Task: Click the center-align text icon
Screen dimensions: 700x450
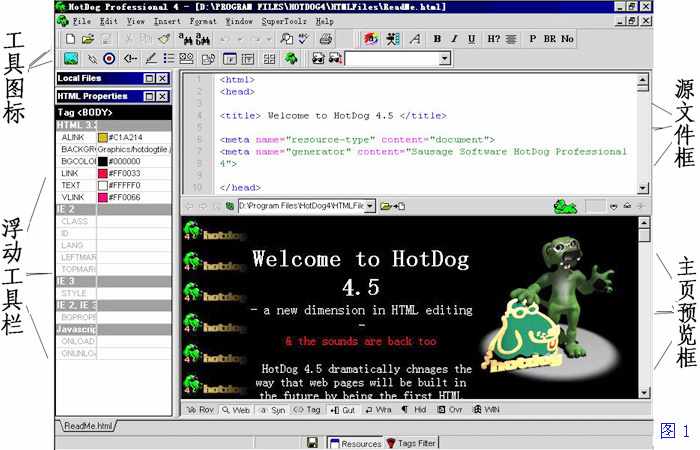Action: 511,39
